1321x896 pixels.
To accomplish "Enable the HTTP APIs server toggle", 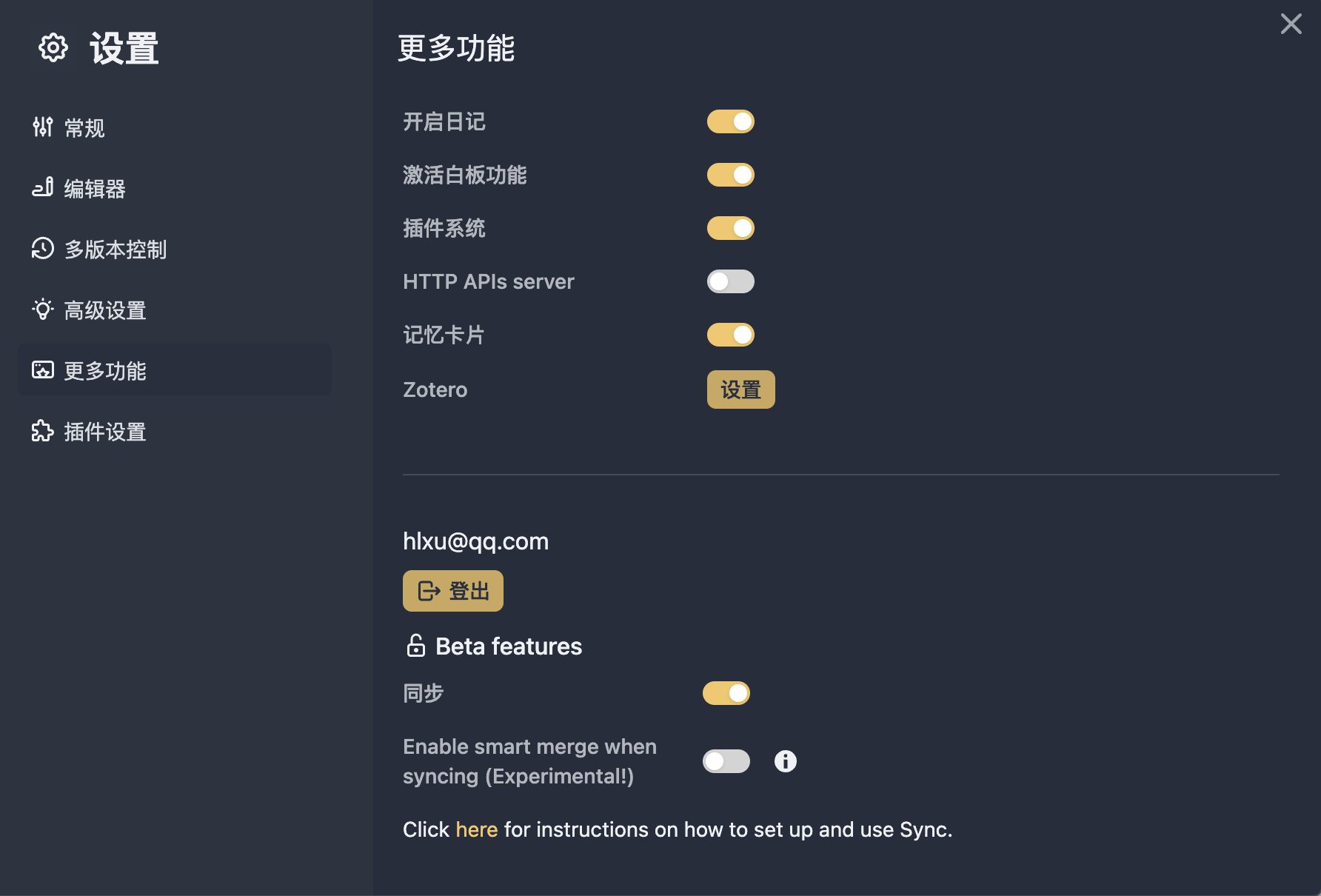I will pos(730,281).
